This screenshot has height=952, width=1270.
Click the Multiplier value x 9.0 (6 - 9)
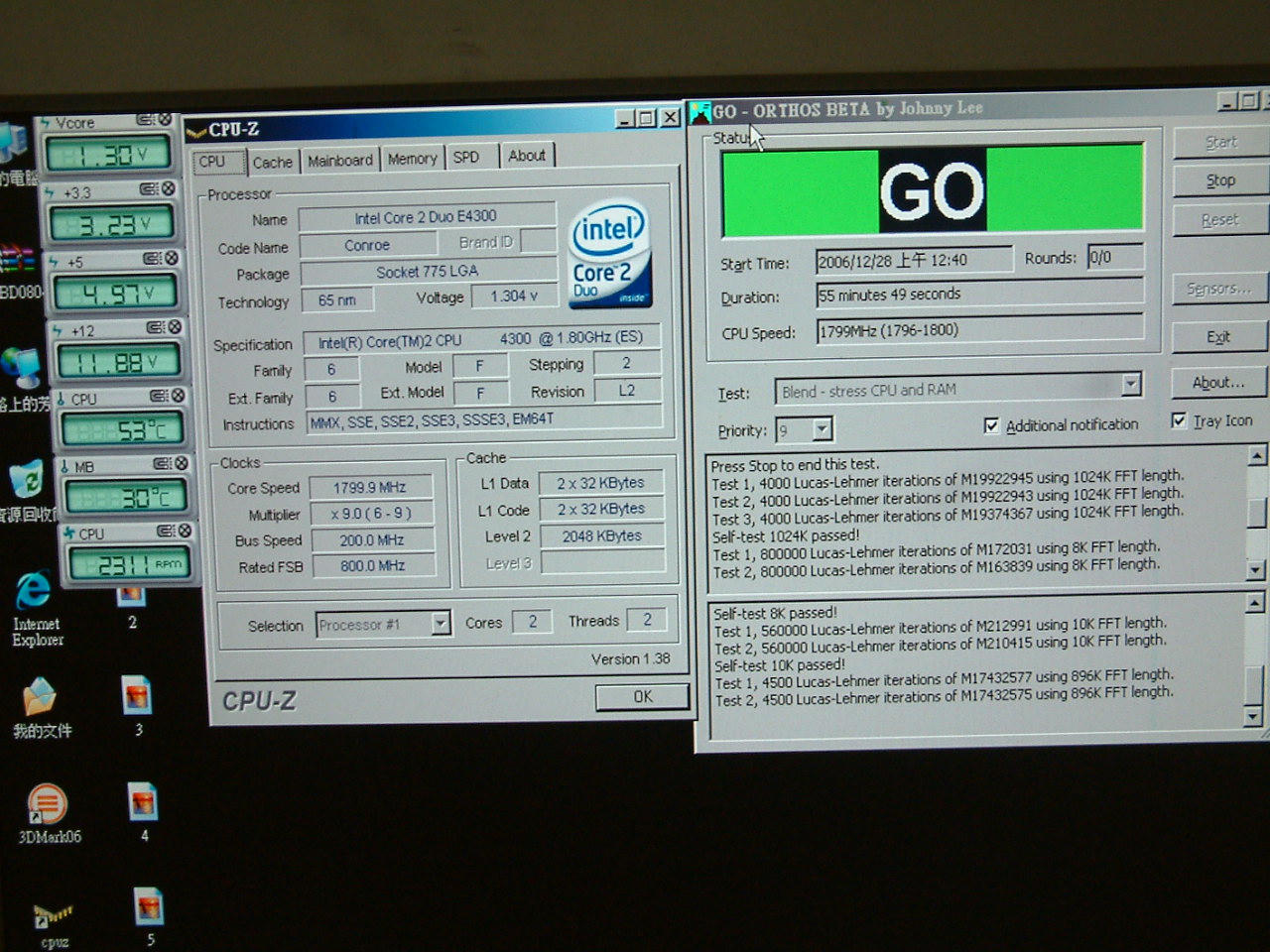tap(372, 514)
